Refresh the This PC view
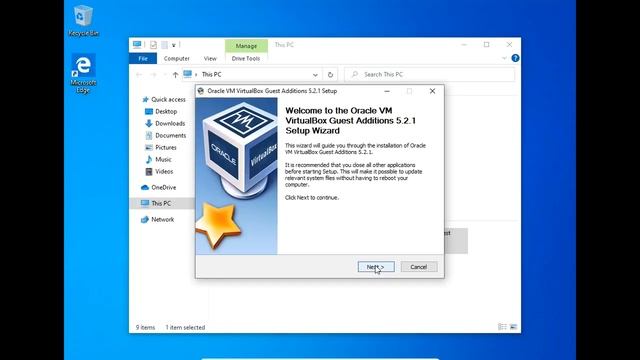 [330, 75]
